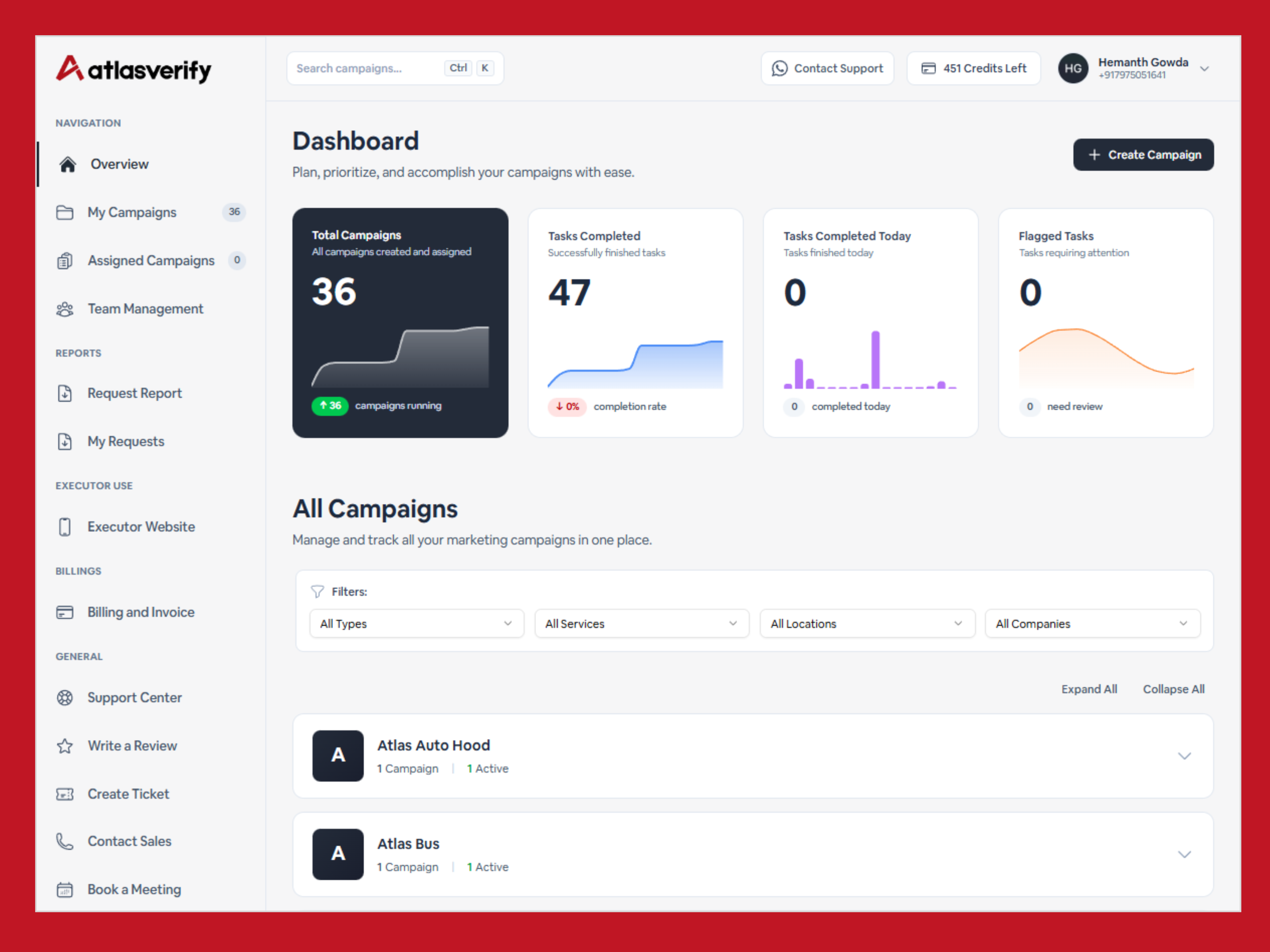
Task: Click the HG user avatar
Action: point(1073,69)
